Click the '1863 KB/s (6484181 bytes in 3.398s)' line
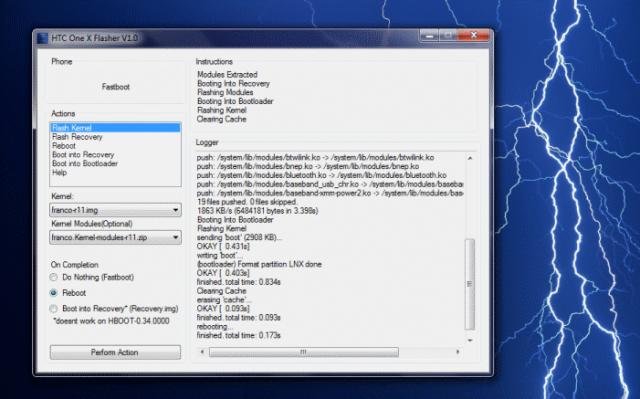Viewport: 640px width, 399px height. click(258, 211)
